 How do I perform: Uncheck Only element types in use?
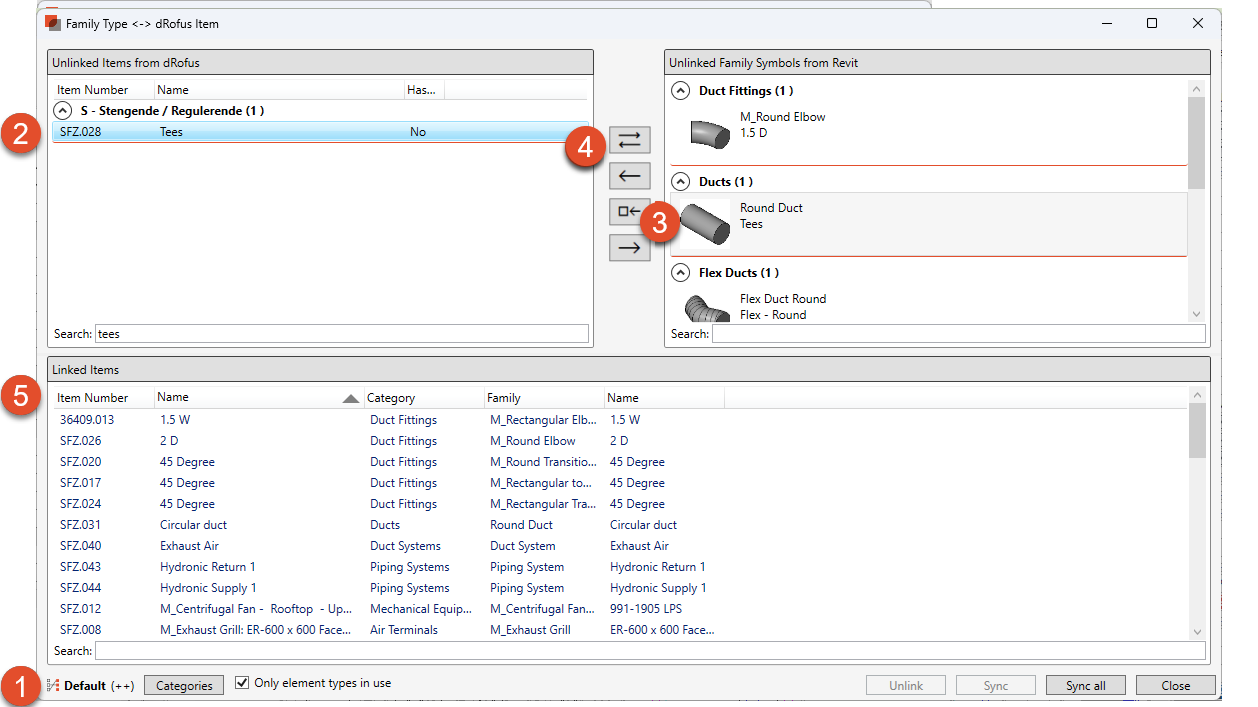[x=242, y=684]
